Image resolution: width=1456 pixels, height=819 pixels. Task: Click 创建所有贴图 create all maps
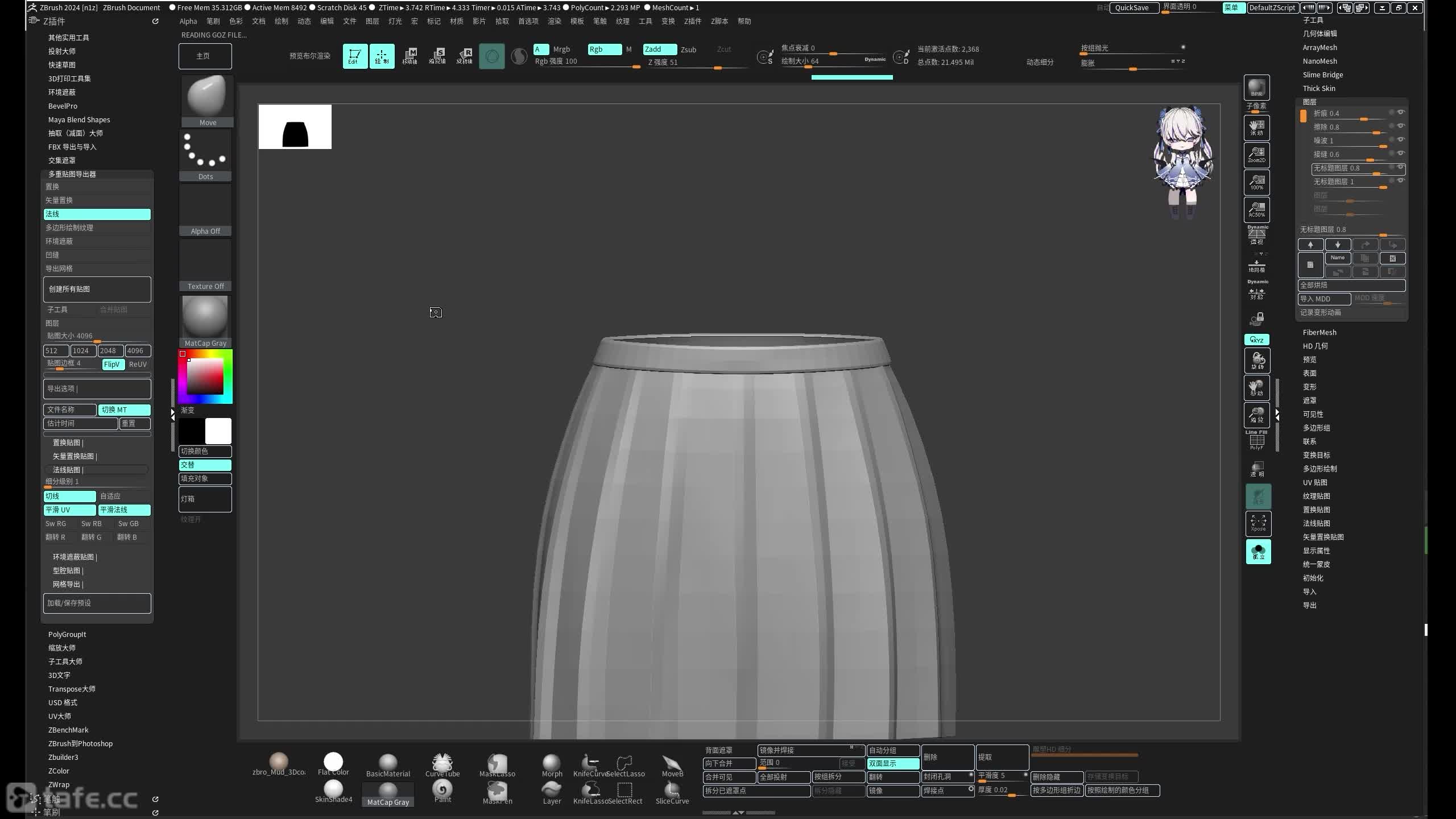click(97, 289)
